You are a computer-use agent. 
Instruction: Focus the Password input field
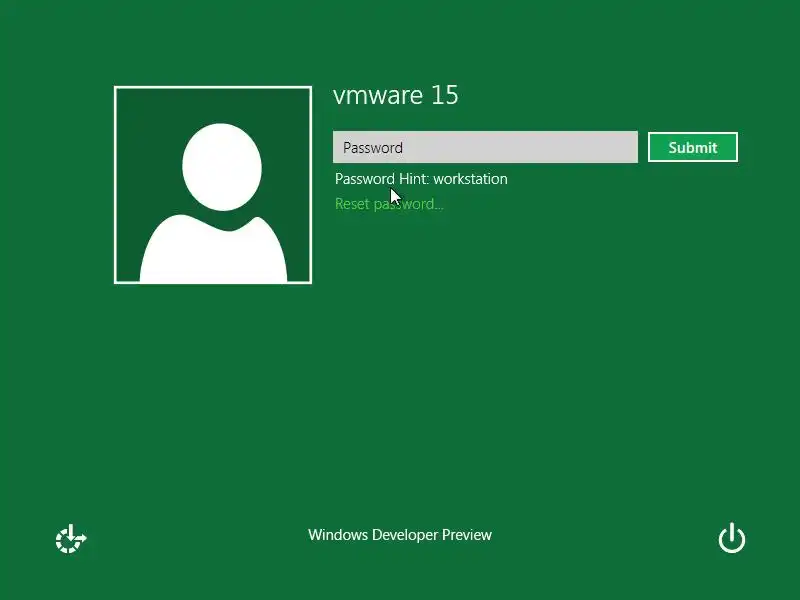(485, 147)
